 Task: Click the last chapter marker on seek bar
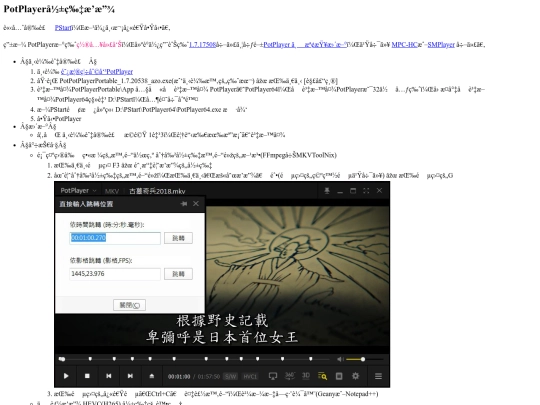[x=311, y=359]
